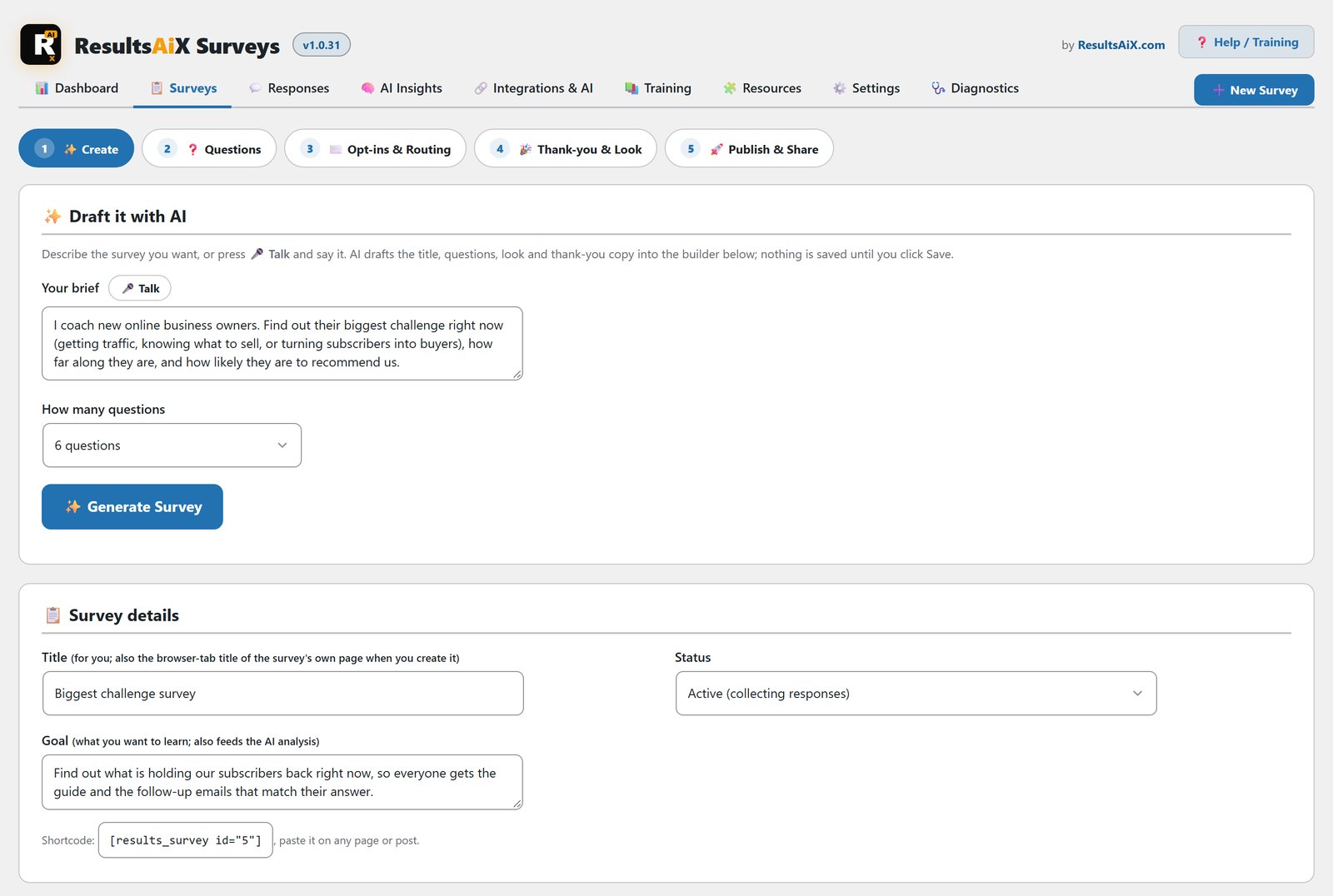Click the Training books icon
The image size is (1333, 896).
click(x=632, y=88)
